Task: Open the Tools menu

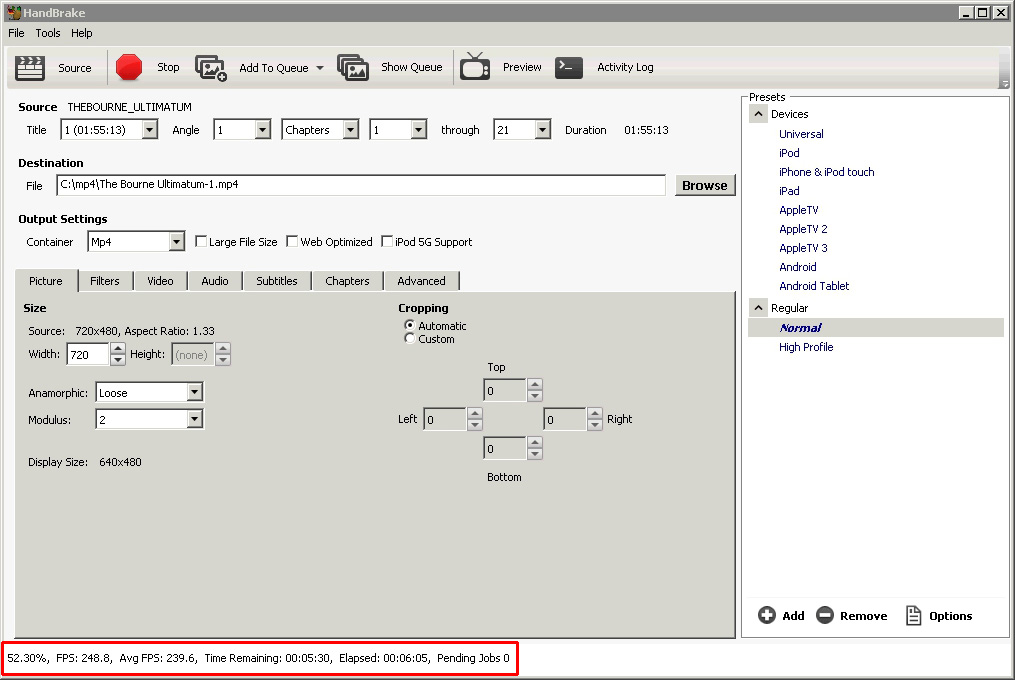Action: pos(48,33)
